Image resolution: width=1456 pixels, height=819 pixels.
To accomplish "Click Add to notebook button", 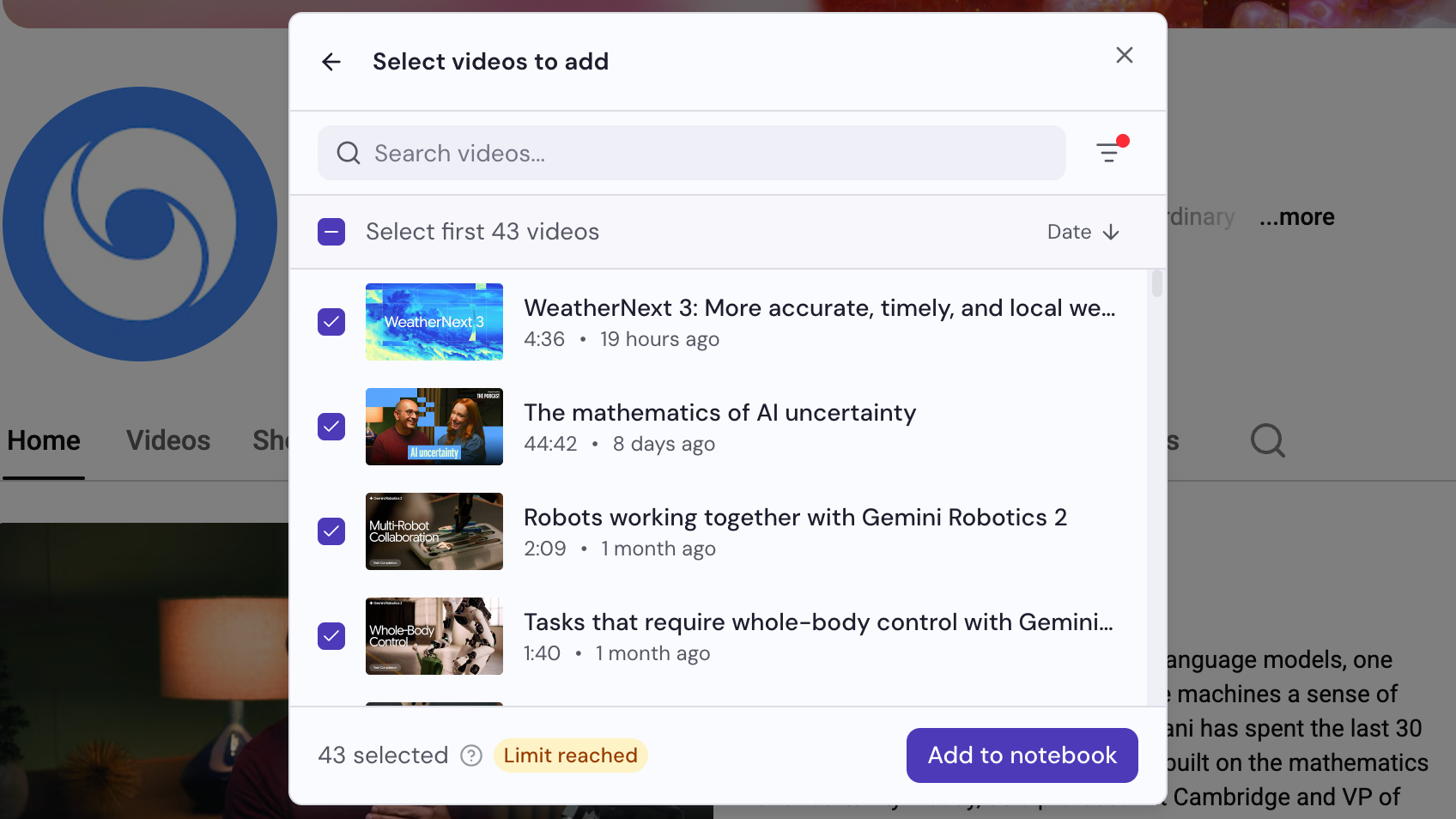I will pos(1022,755).
